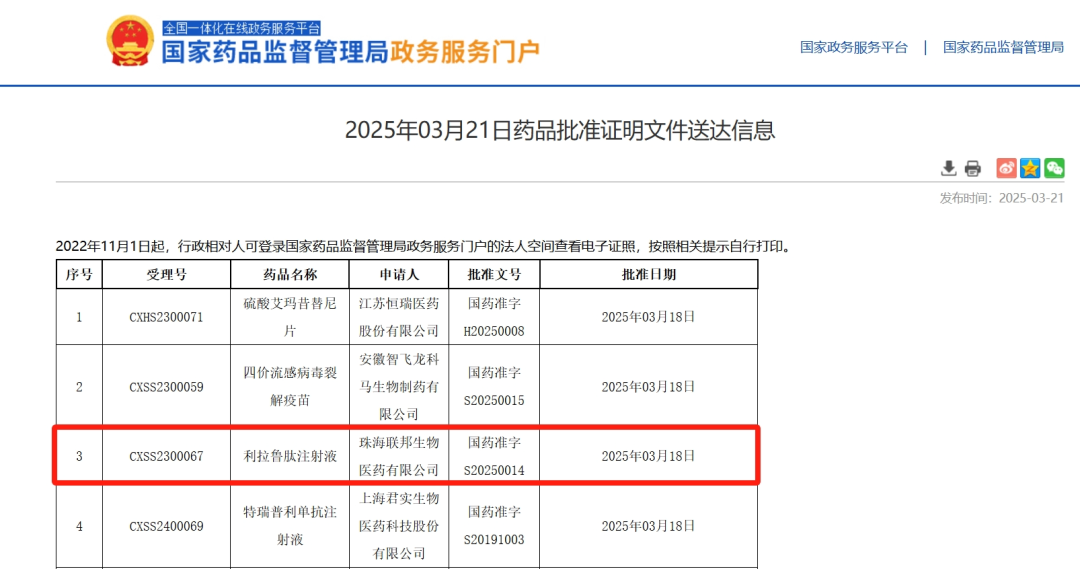
Task: Click drug name 四价流感病毒裂解疫苗
Action: (290, 387)
